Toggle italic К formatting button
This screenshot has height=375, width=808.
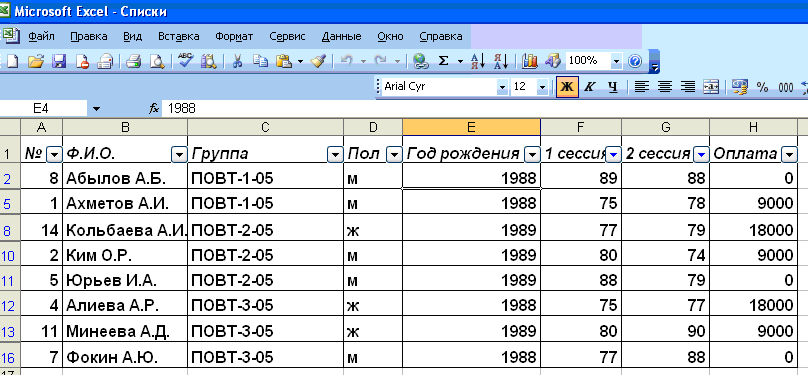point(589,87)
